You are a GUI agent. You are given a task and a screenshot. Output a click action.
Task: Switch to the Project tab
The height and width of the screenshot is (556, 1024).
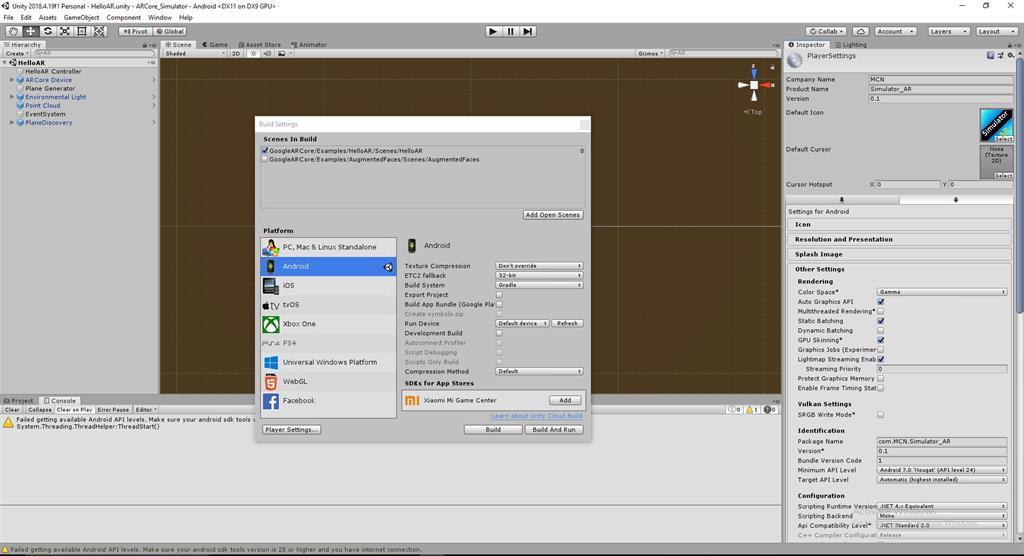coord(18,401)
